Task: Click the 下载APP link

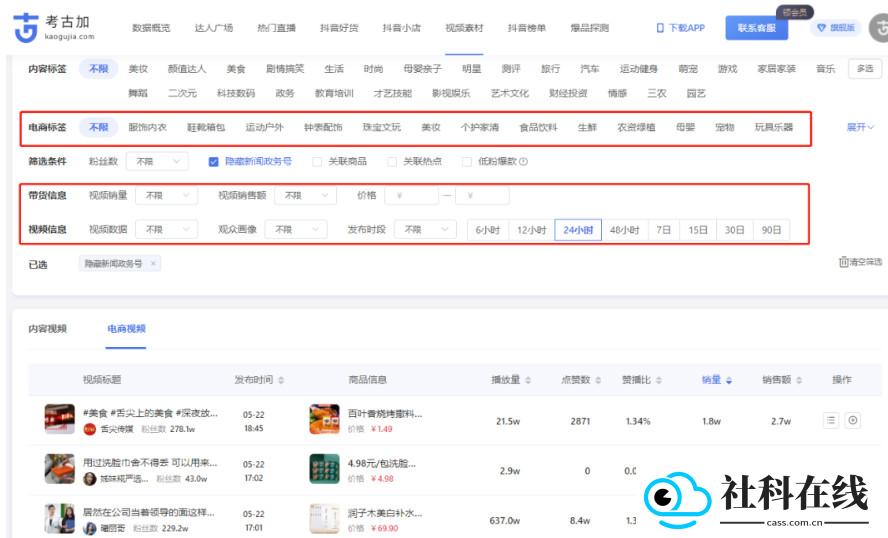Action: pos(686,28)
